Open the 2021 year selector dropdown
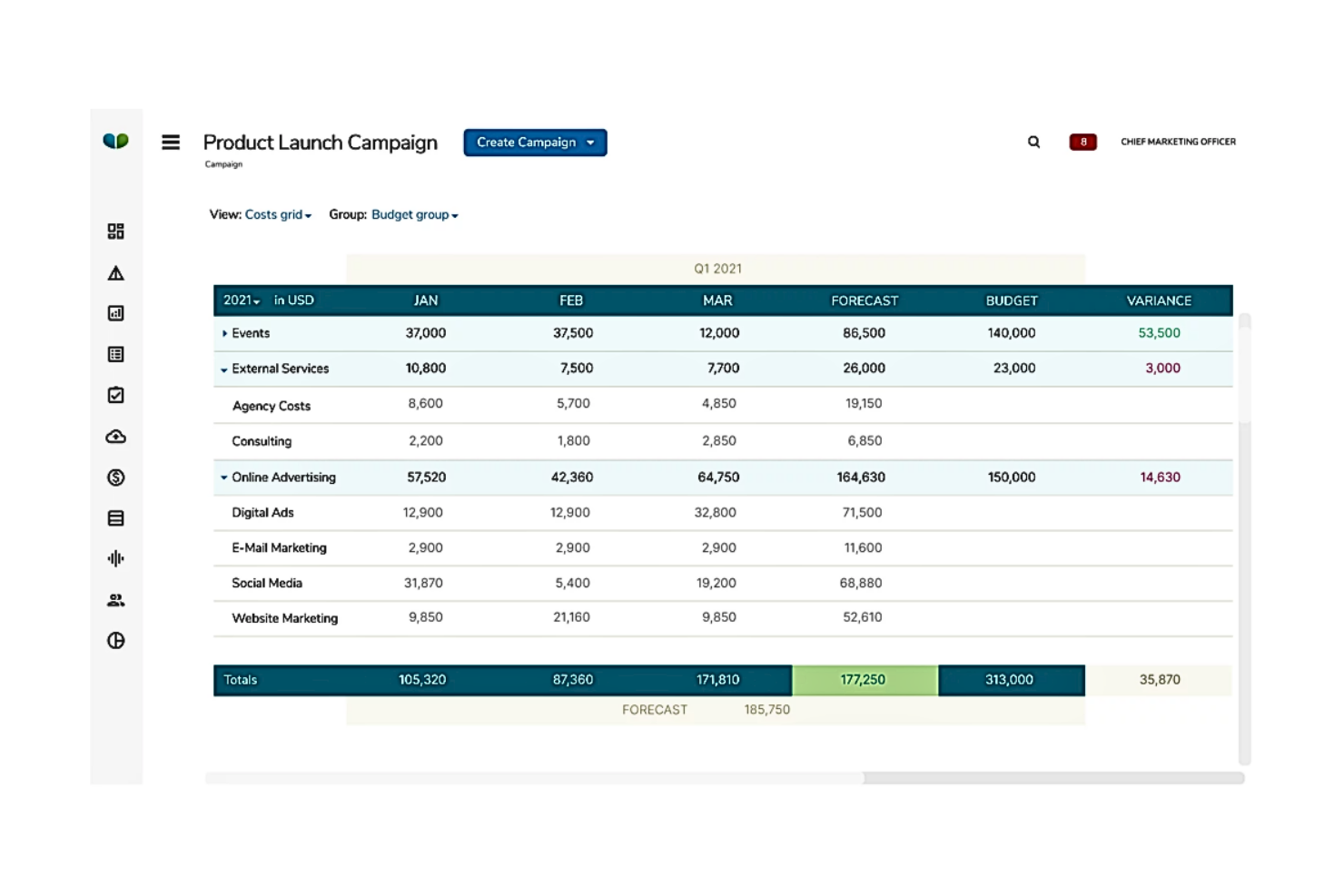The height and width of the screenshot is (896, 1344). 242,300
